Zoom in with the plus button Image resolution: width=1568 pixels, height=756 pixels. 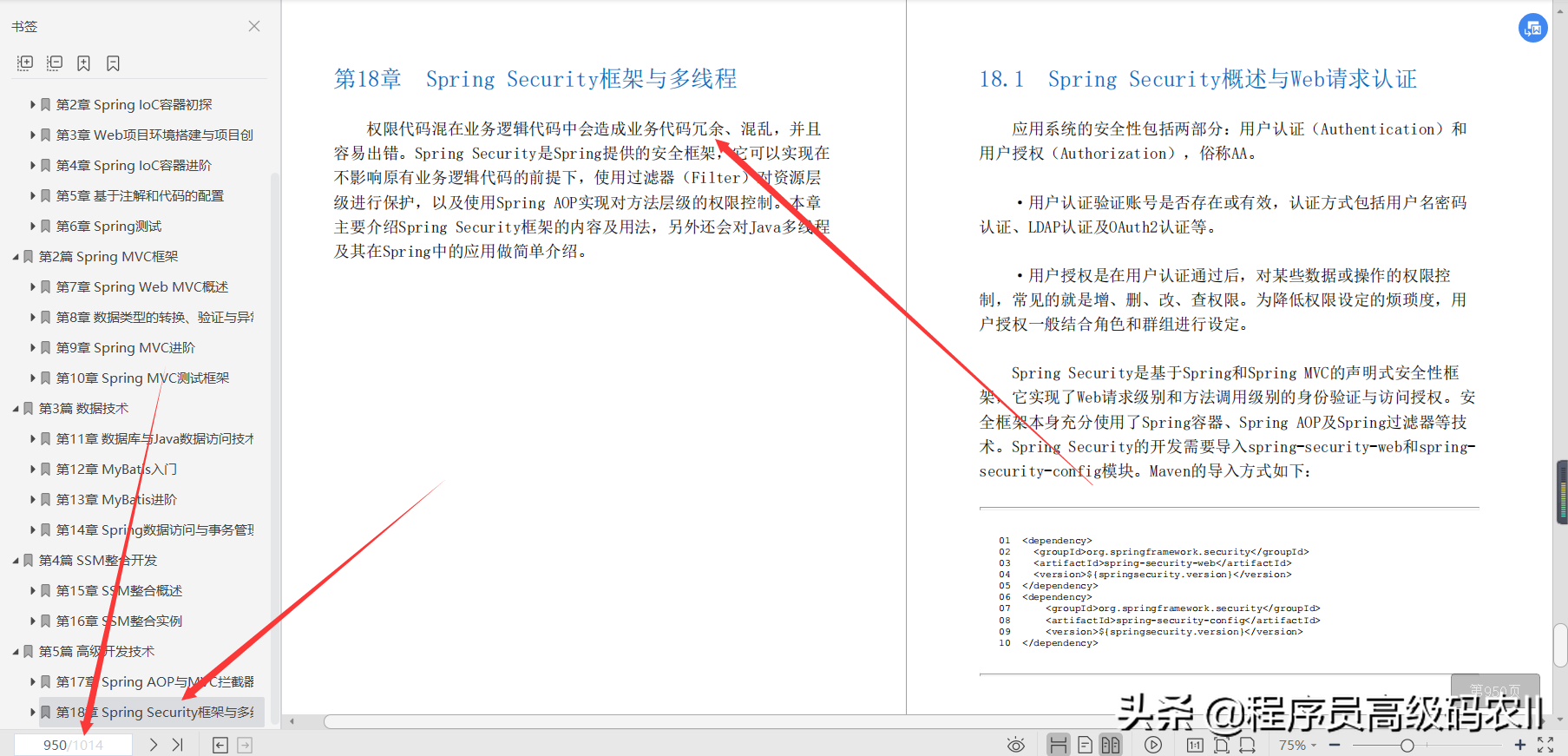click(x=1519, y=745)
